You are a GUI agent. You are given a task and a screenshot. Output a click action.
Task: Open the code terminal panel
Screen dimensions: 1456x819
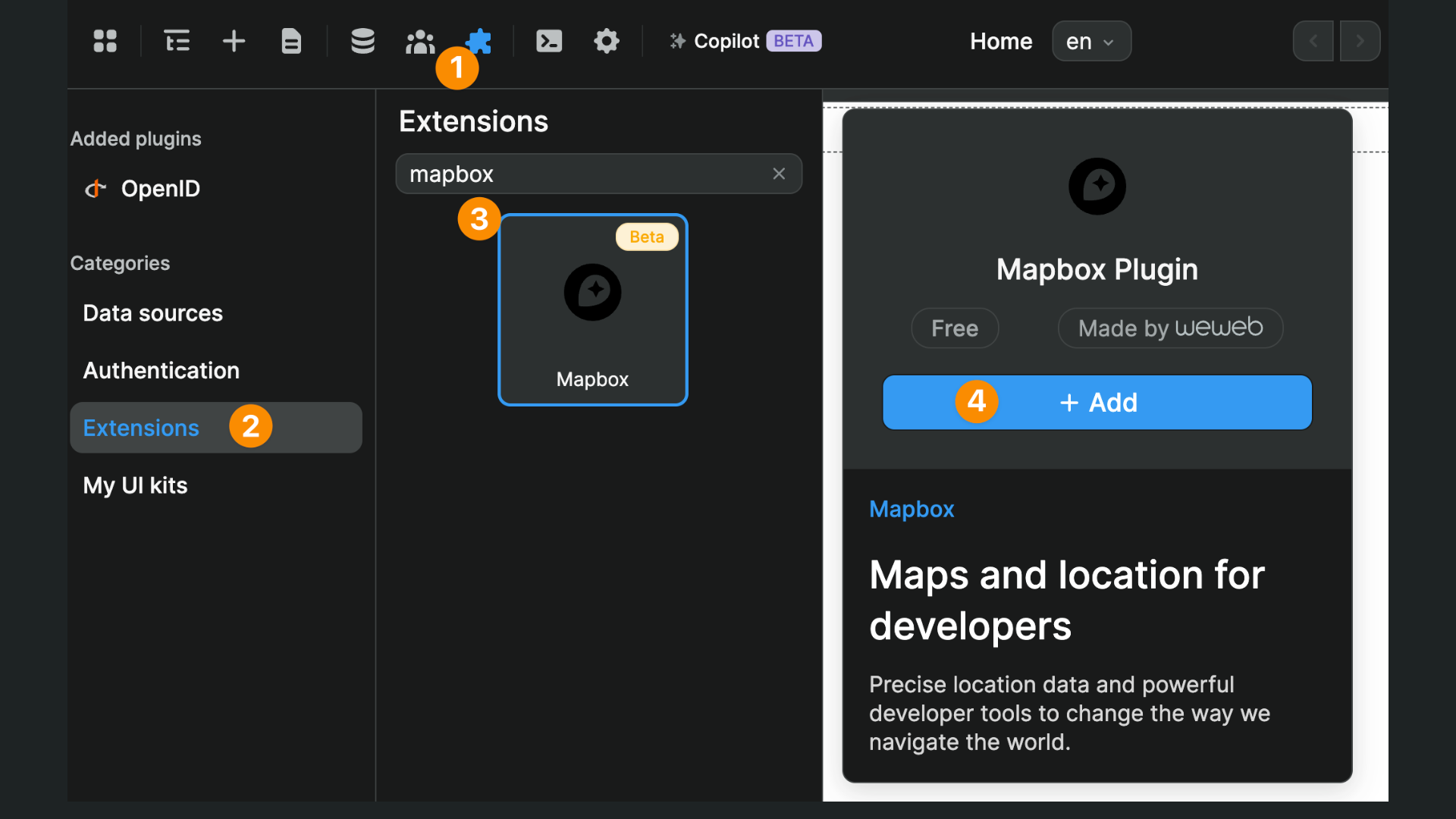tap(549, 41)
